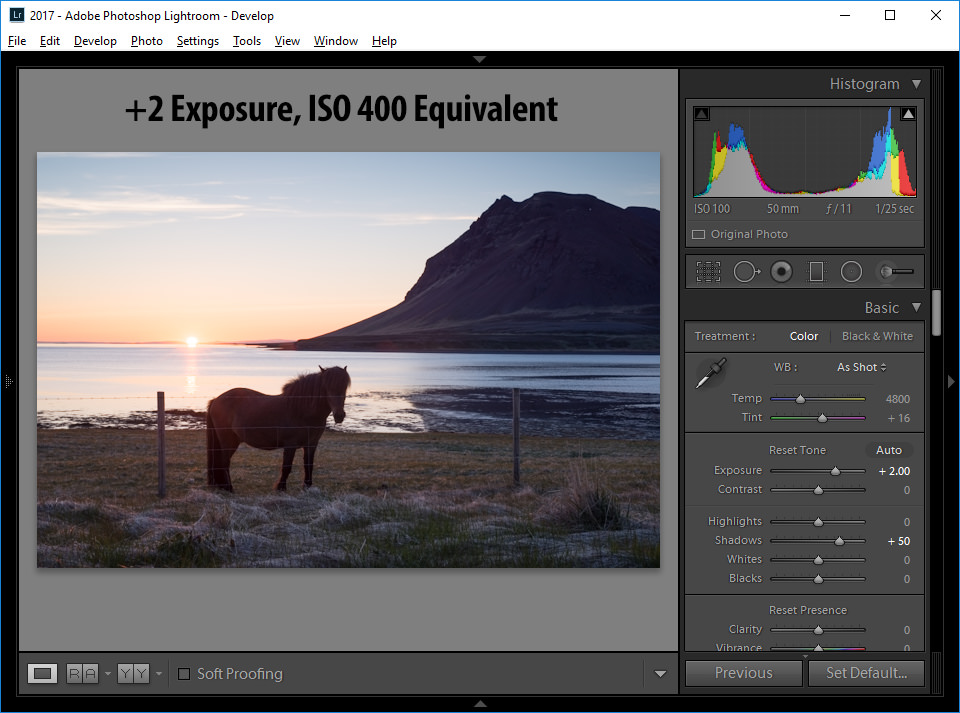
Task: Switch to Reference view RA button
Action: pos(82,673)
